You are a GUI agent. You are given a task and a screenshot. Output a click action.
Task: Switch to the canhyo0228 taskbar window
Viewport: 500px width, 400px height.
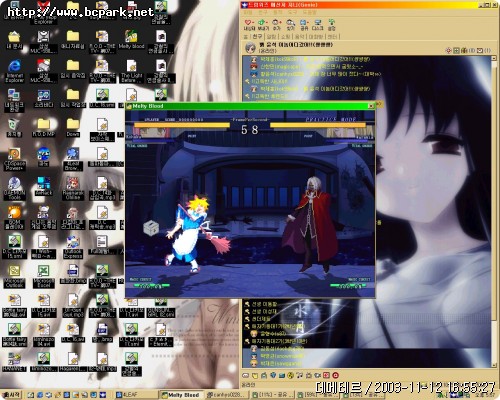(x=227, y=395)
